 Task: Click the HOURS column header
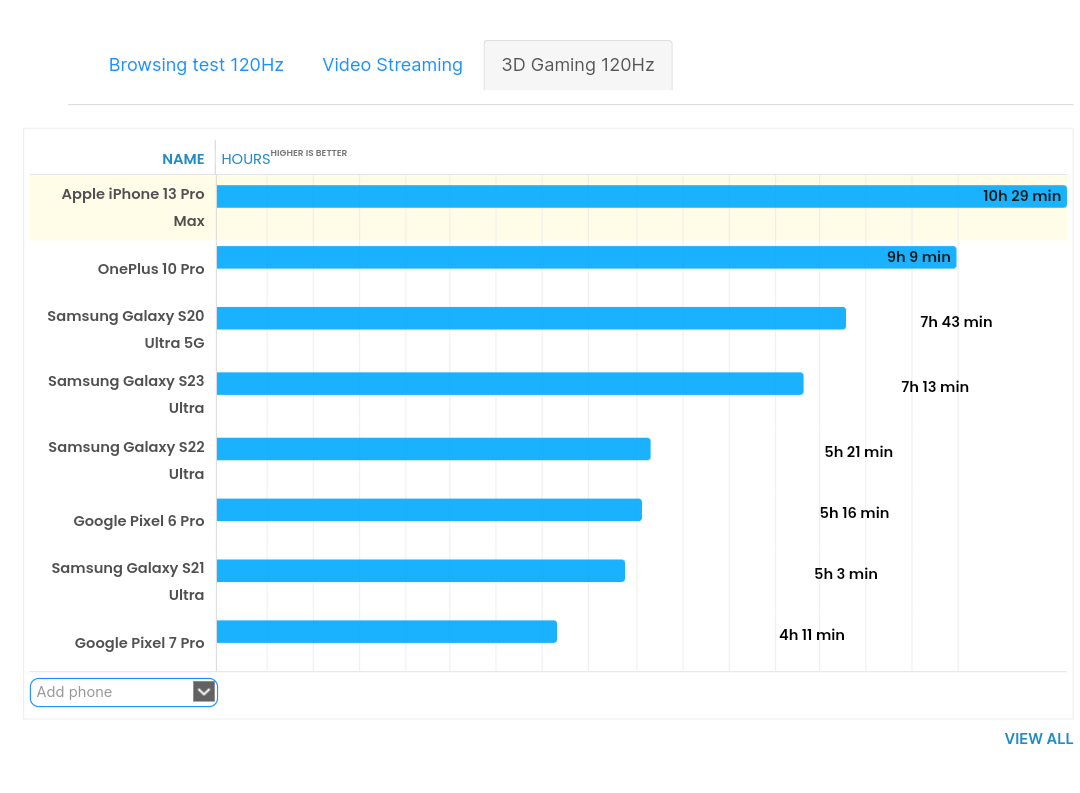click(245, 159)
